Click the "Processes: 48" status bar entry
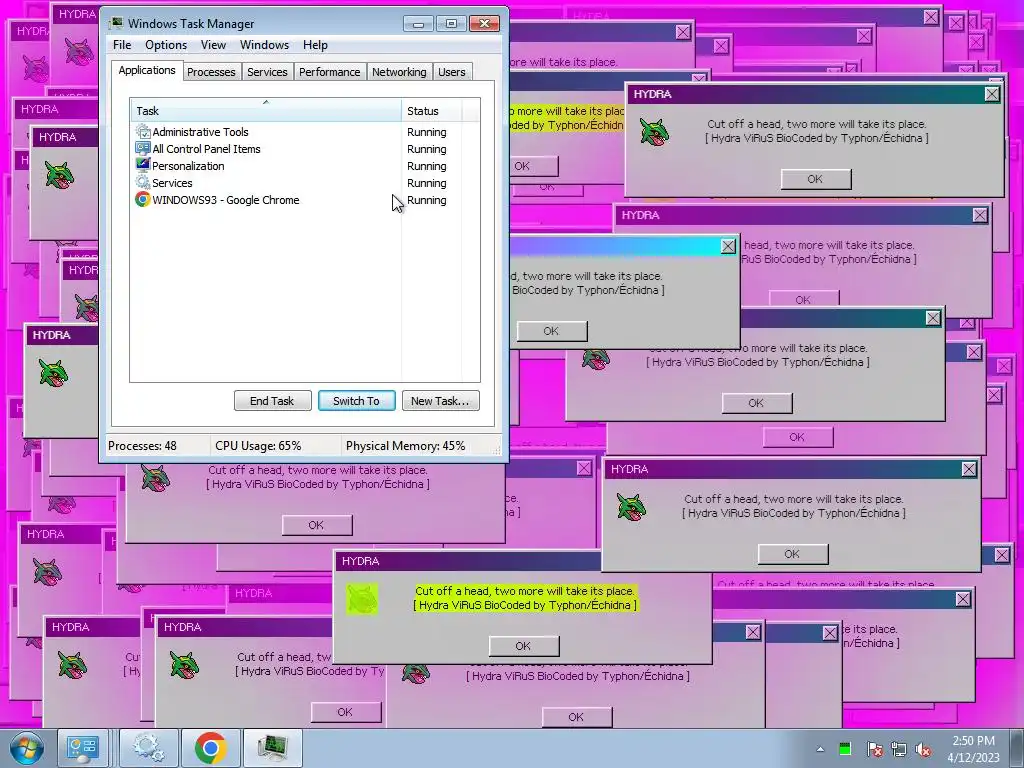 pos(142,446)
